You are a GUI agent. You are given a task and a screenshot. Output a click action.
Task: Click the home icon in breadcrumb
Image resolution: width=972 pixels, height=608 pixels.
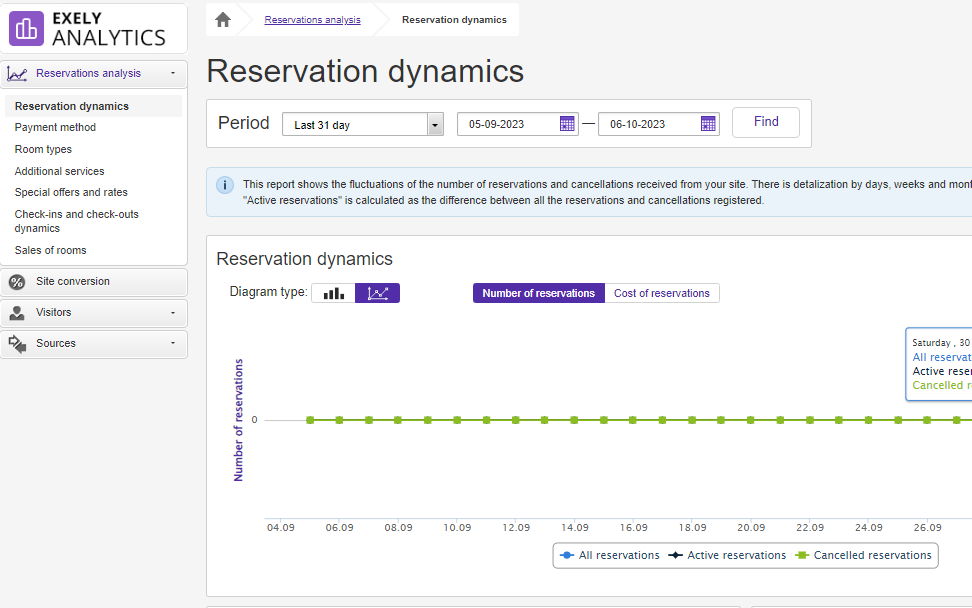point(223,20)
